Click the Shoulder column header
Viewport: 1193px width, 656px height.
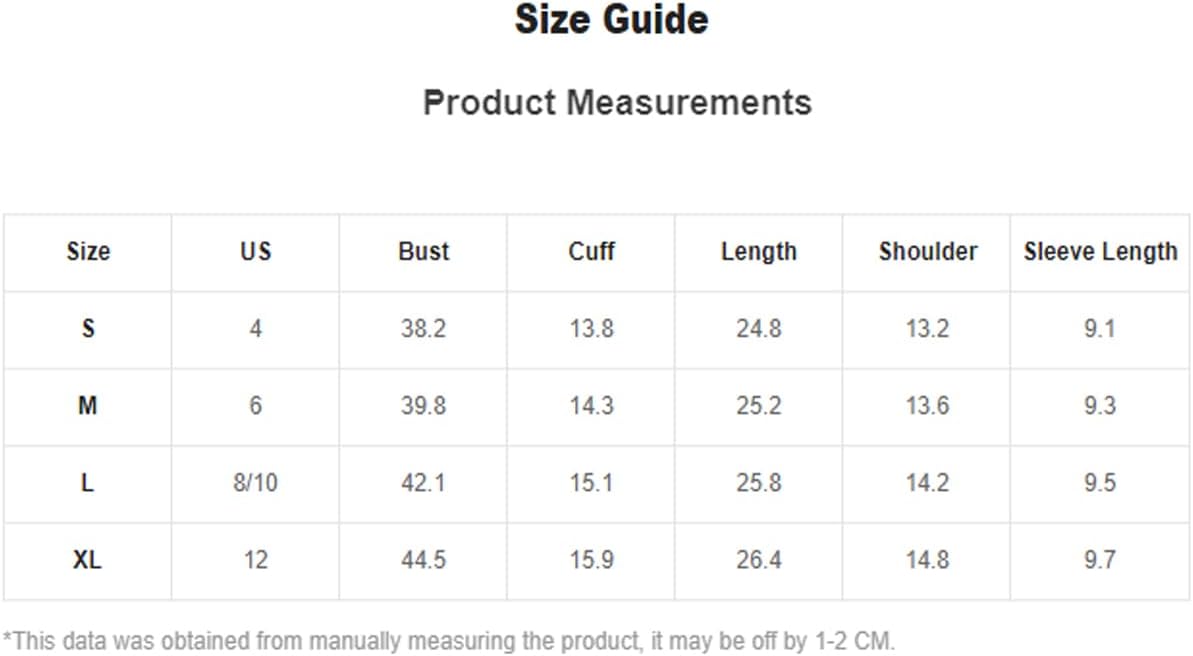[928, 251]
